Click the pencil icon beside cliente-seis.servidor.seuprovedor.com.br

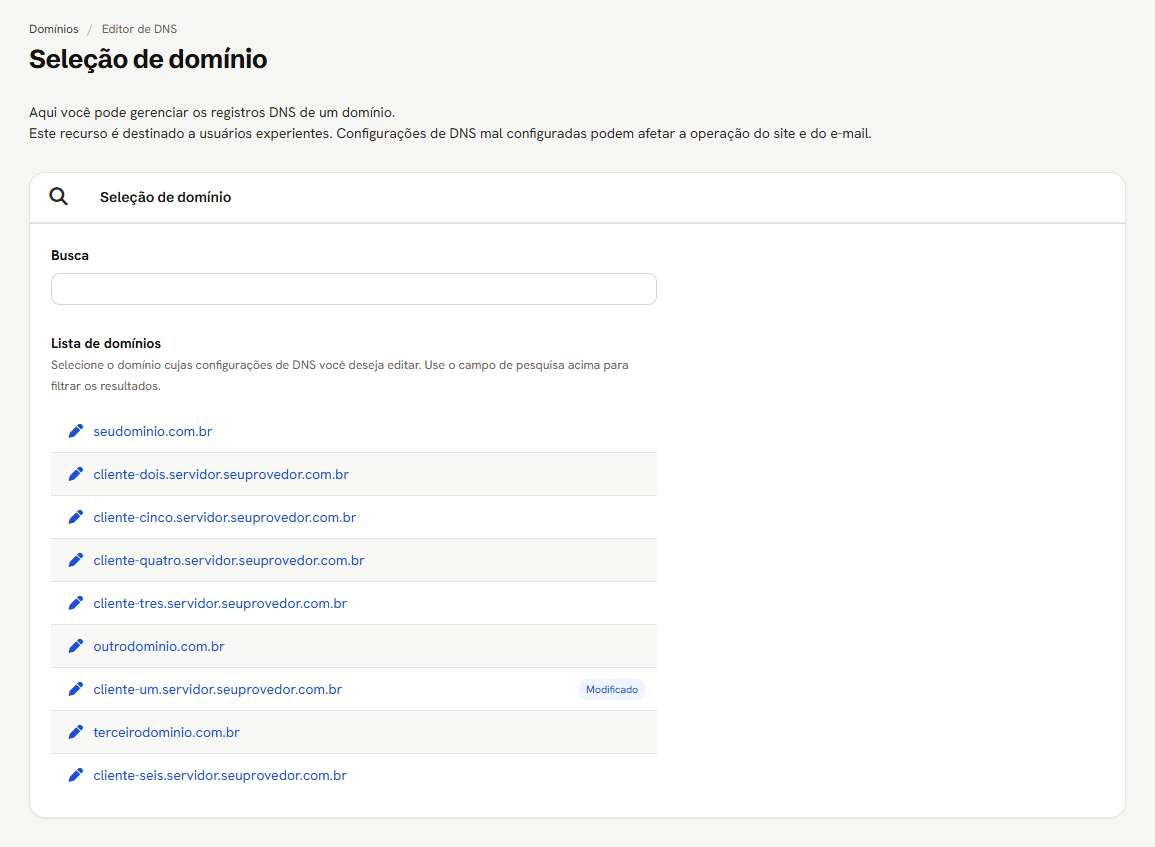[x=76, y=776]
